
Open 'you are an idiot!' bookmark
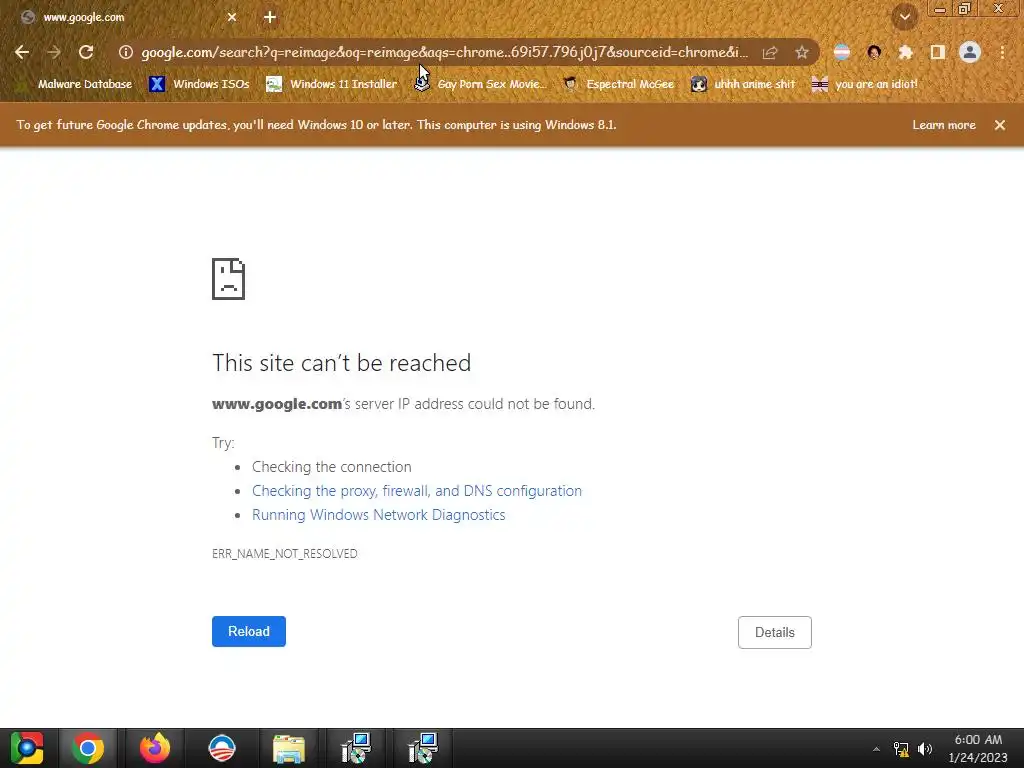click(x=865, y=84)
